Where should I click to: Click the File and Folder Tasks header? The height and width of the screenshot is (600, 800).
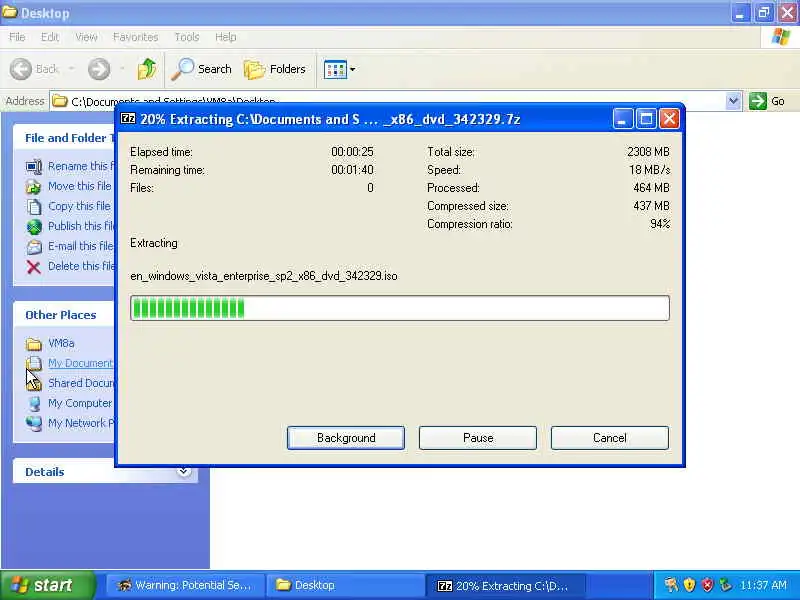click(64, 138)
